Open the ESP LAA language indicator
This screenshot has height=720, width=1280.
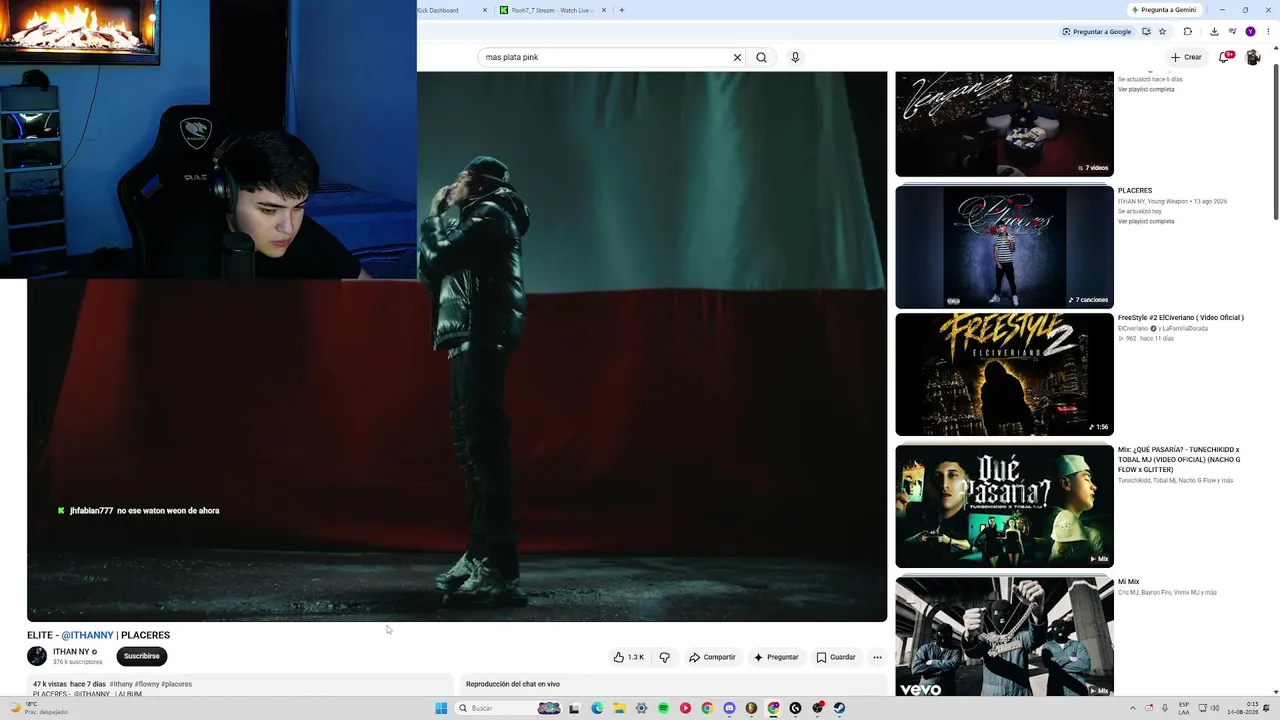point(1184,708)
